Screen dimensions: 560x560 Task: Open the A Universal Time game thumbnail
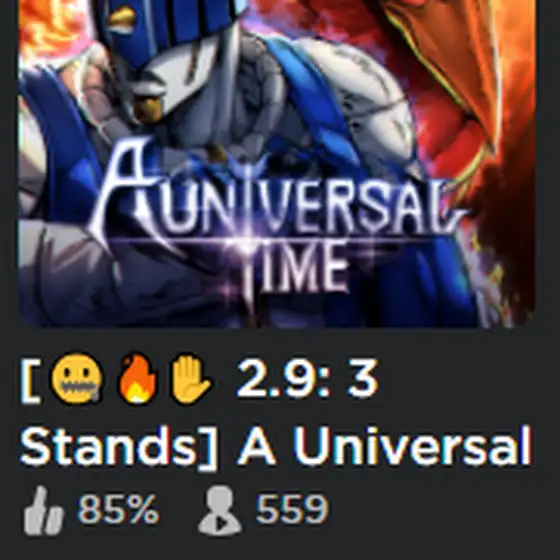(276, 163)
